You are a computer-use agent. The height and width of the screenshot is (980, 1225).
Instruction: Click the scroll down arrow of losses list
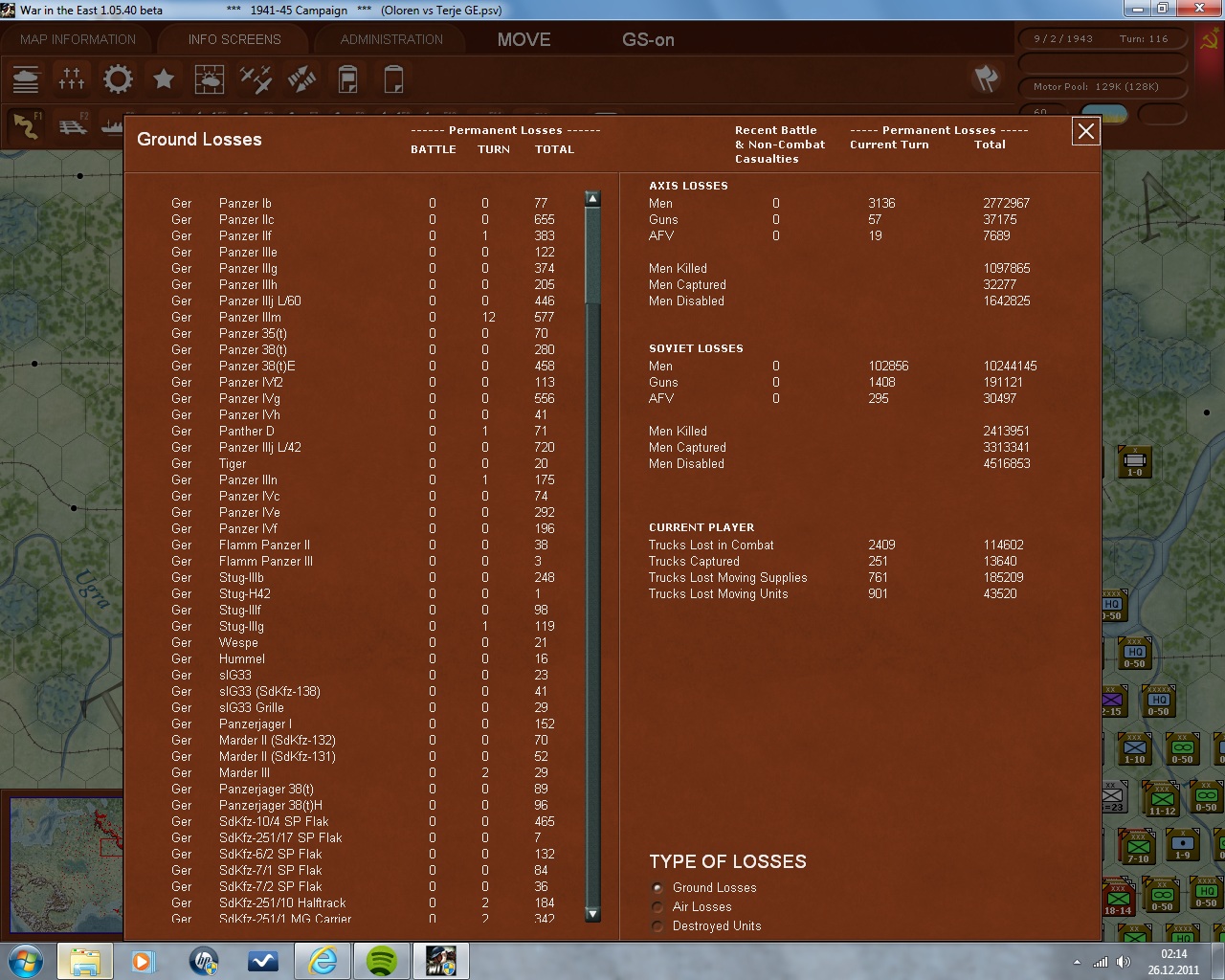[x=592, y=914]
